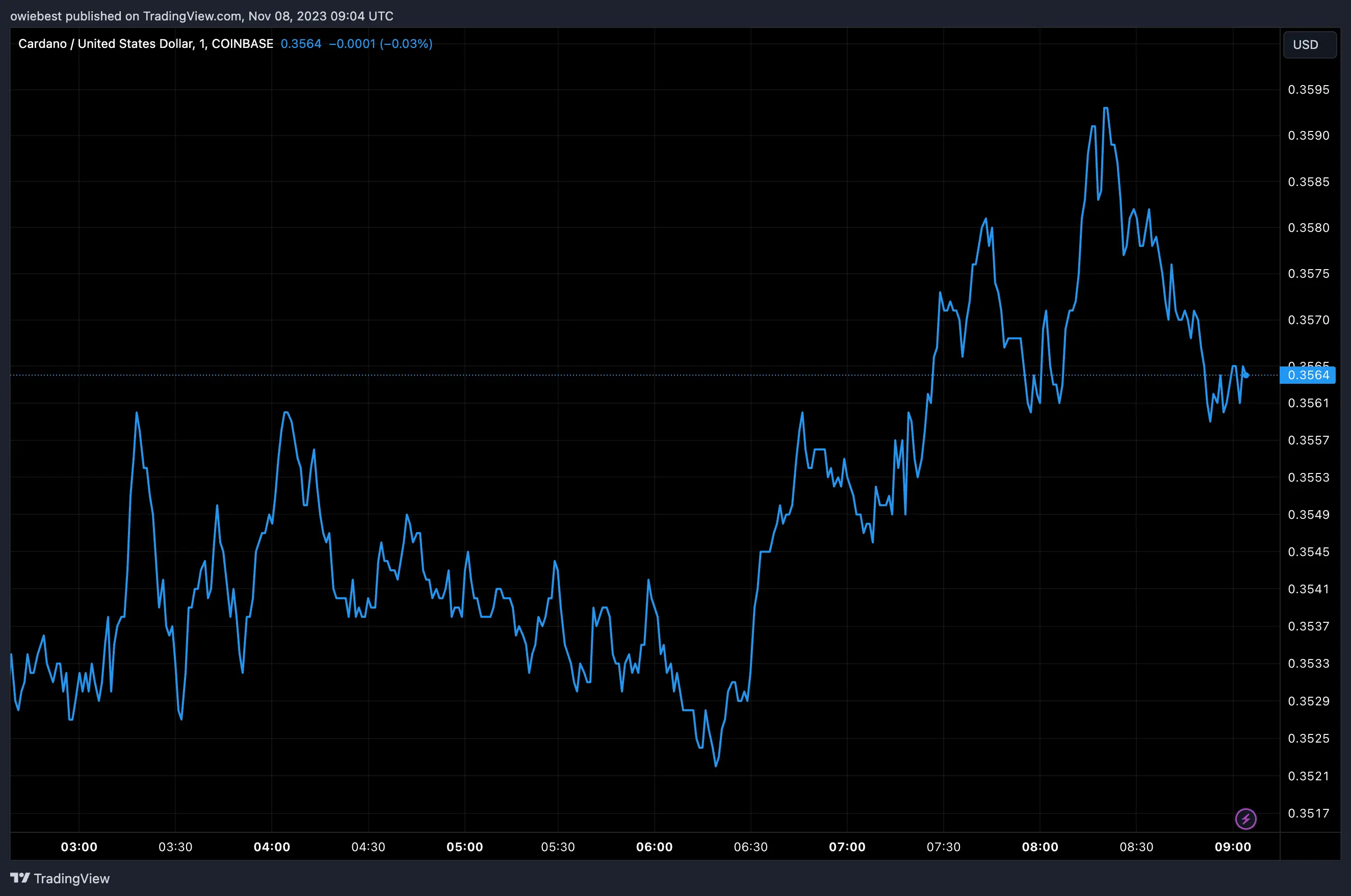Click the last price dot on line

pos(1246,375)
